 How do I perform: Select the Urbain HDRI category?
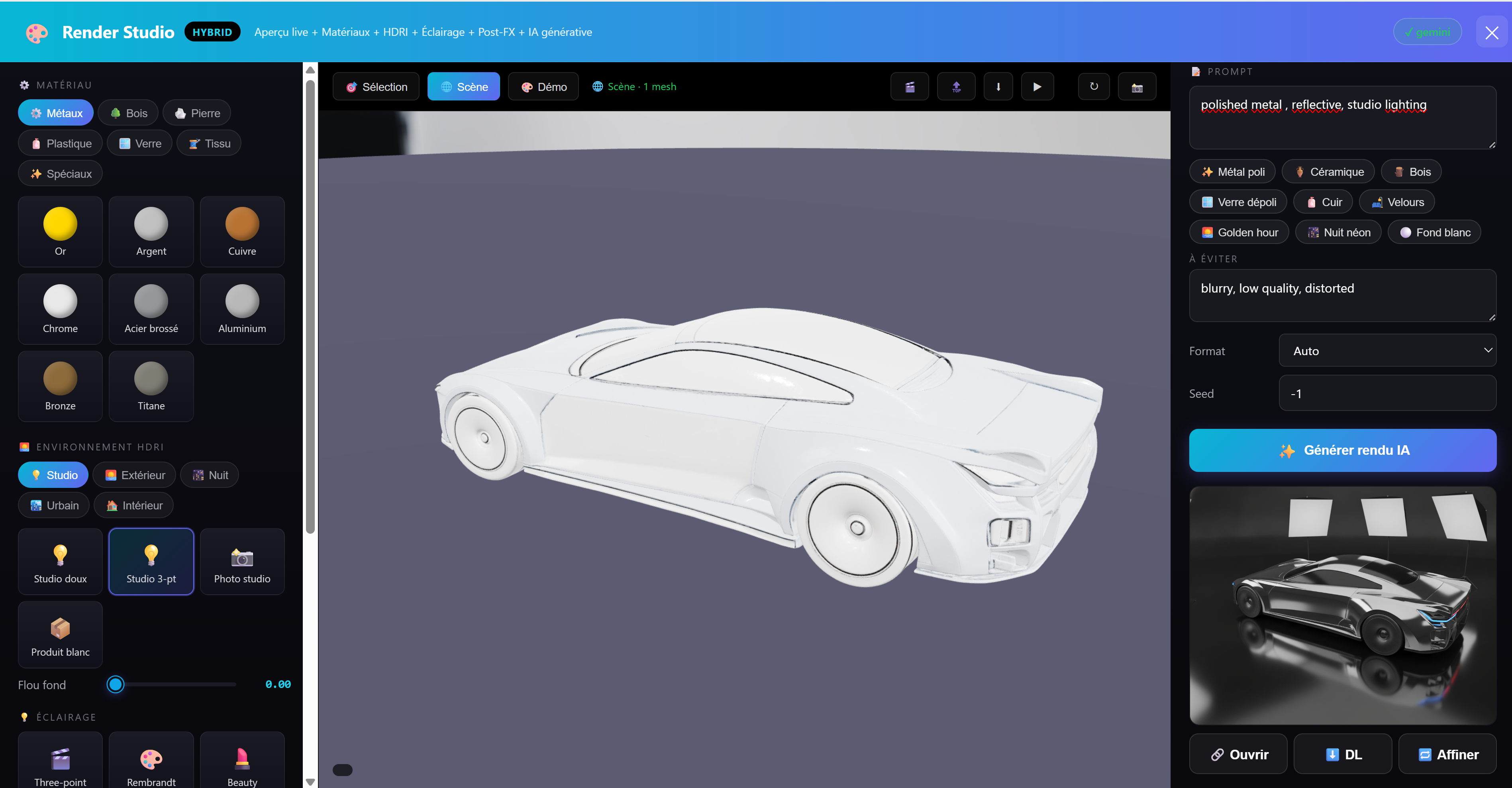point(54,505)
